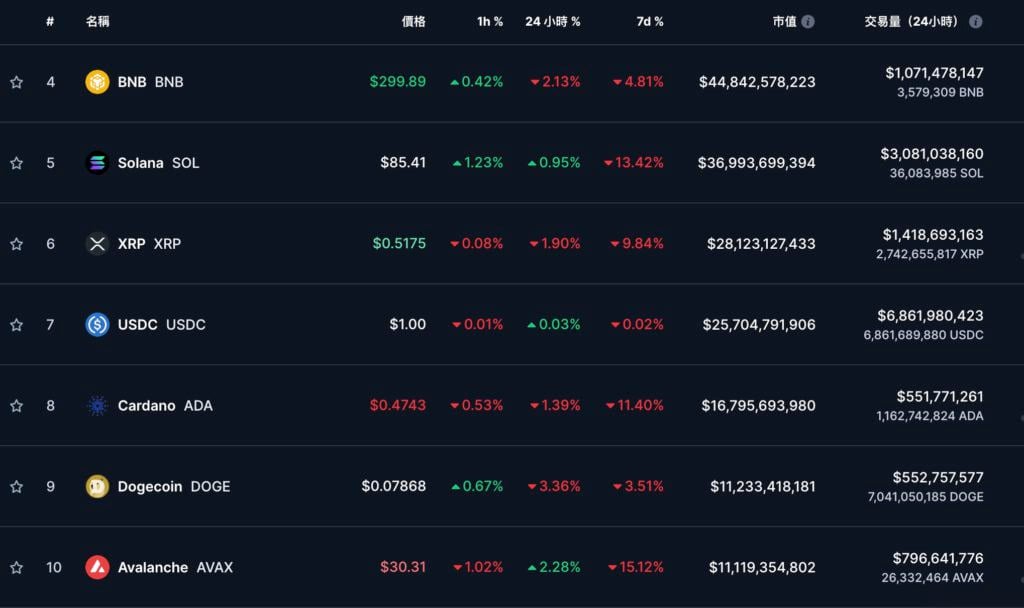Click the Cardano coin logo icon
This screenshot has height=608, width=1024.
click(97, 406)
